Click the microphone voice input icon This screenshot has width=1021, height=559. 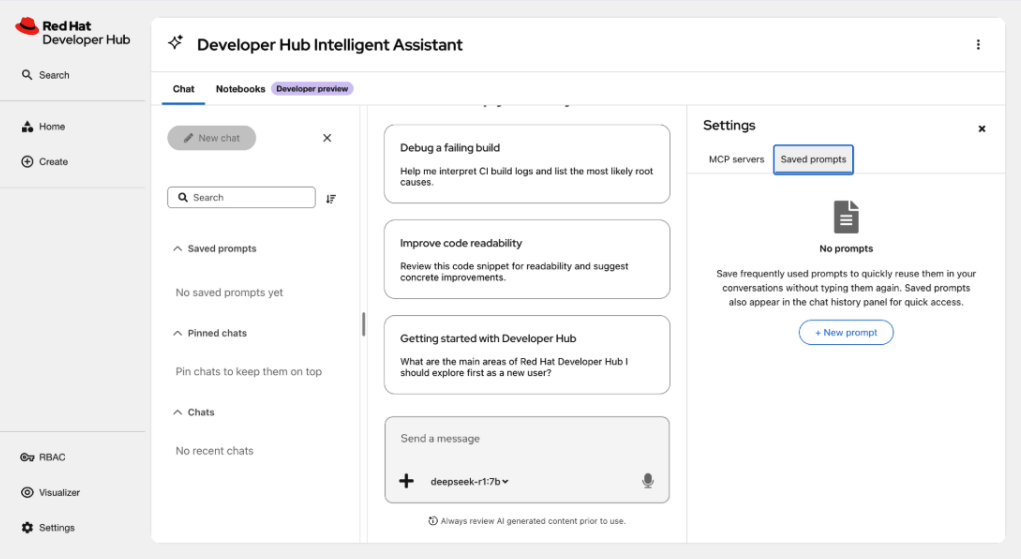(x=647, y=481)
